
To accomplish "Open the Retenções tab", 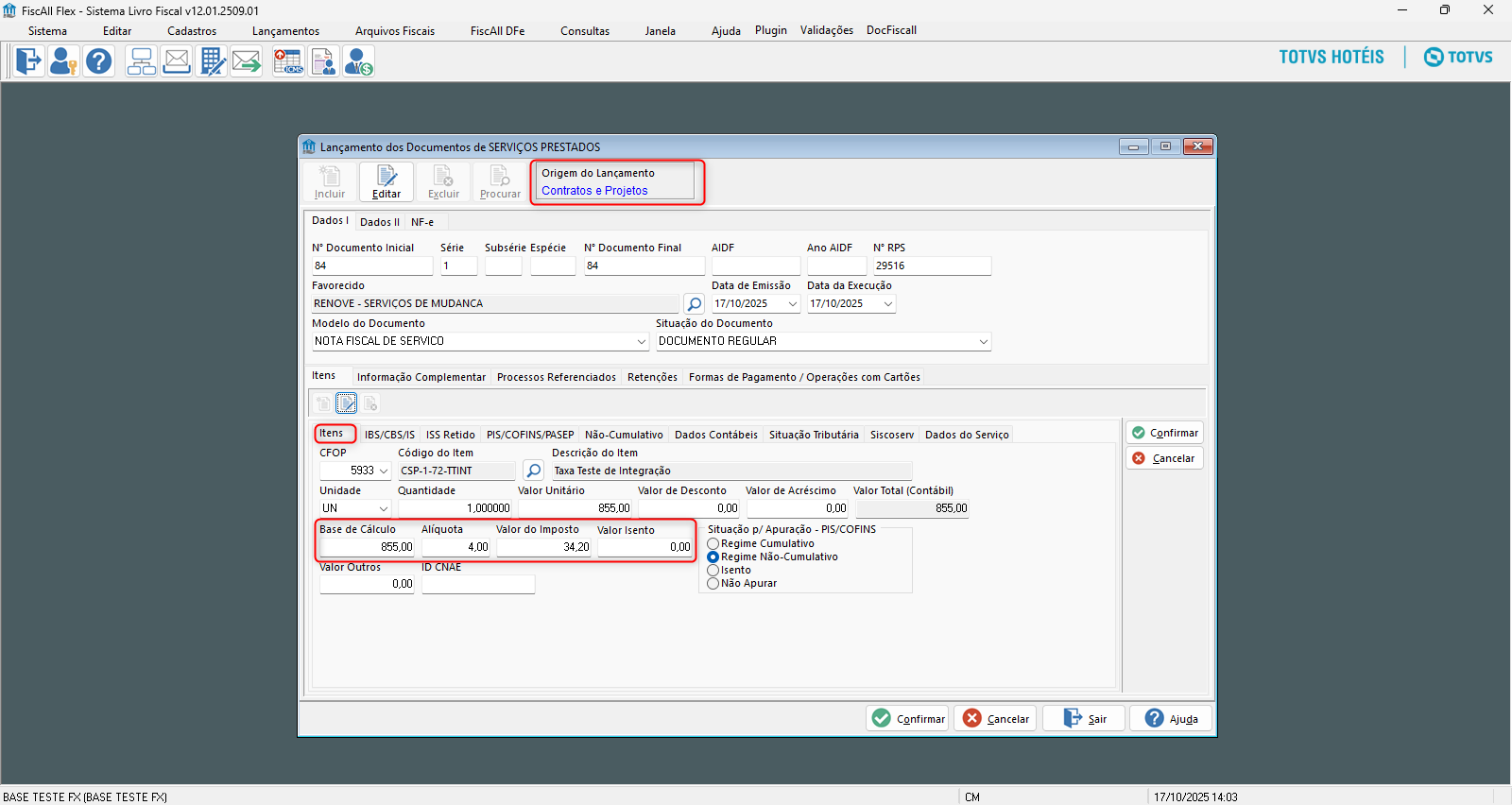I will tap(652, 377).
